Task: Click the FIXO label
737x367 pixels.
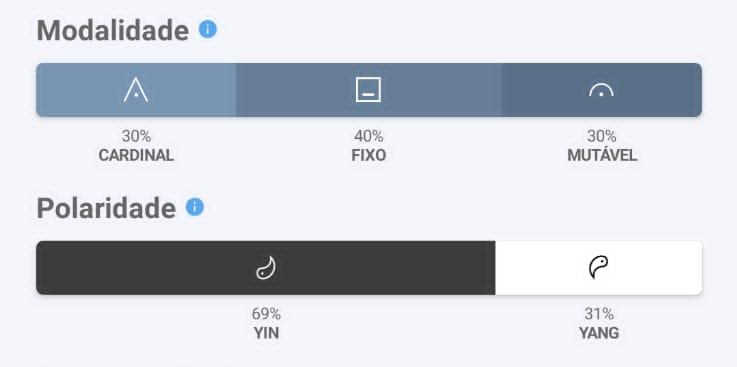Action: pos(368,156)
